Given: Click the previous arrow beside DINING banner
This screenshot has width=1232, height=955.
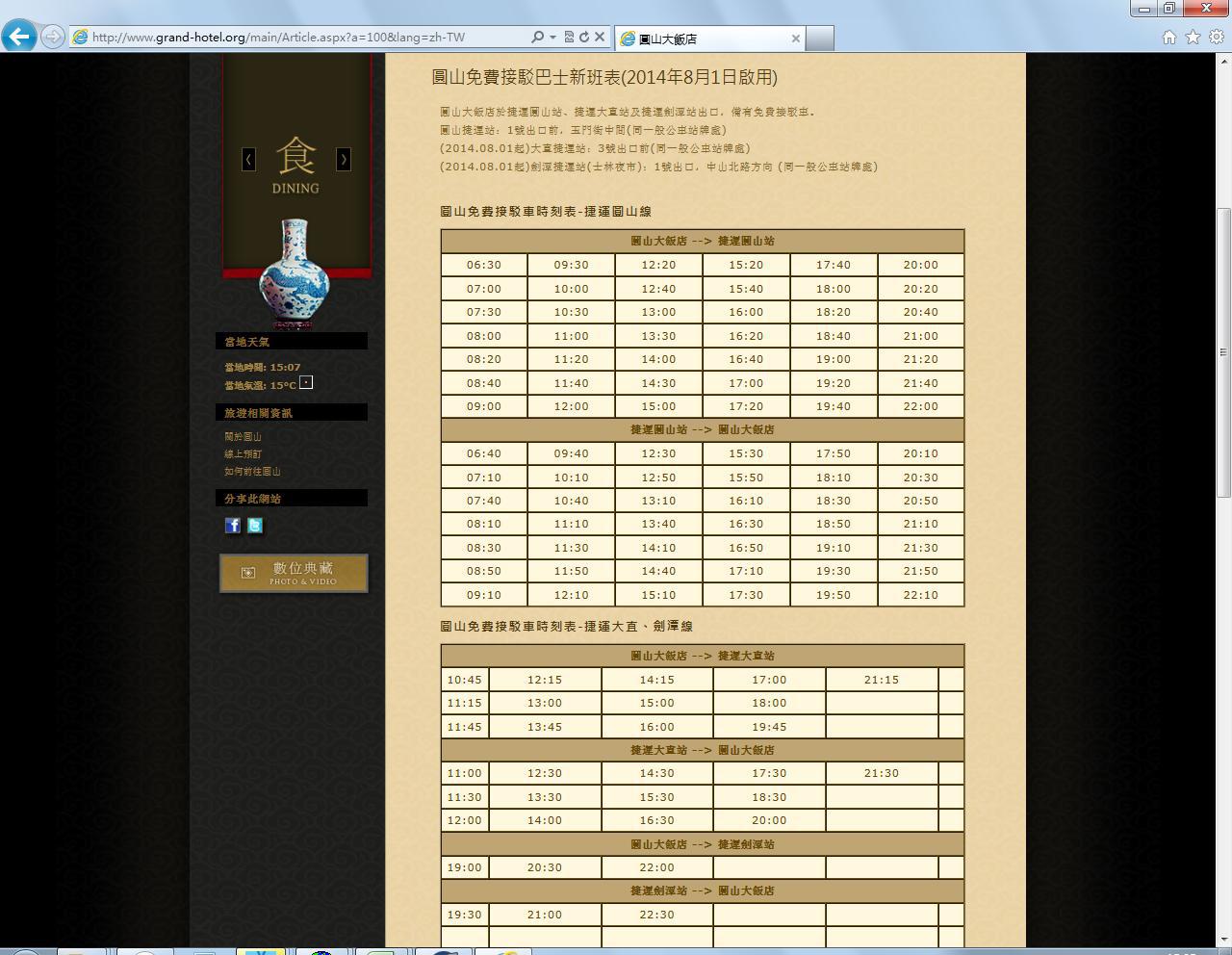Looking at the screenshot, I should (x=248, y=159).
